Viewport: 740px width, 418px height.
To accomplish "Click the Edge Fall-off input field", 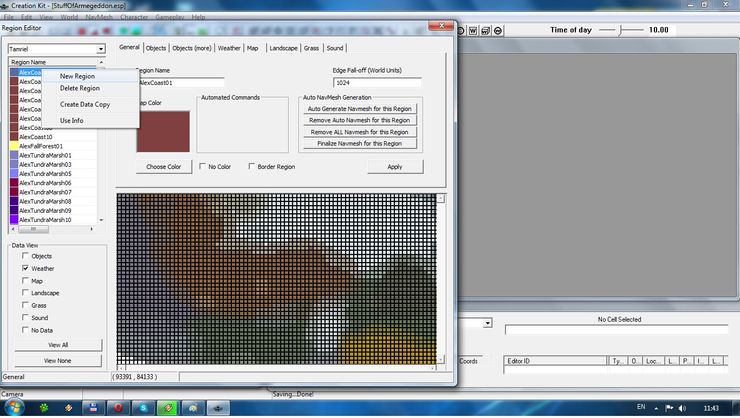I will [376, 82].
